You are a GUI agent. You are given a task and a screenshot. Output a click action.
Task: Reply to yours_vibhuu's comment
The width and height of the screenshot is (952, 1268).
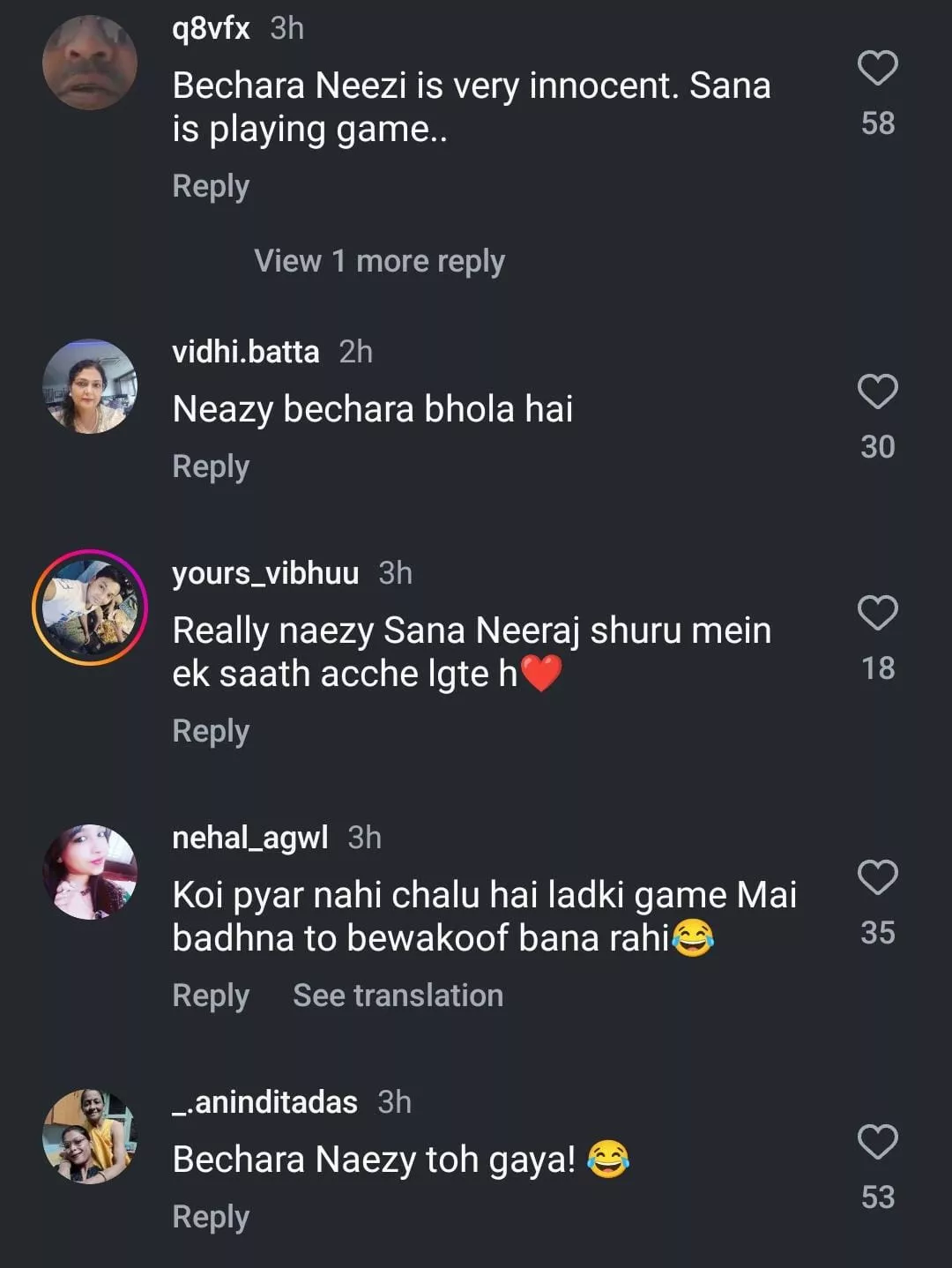[x=211, y=731]
